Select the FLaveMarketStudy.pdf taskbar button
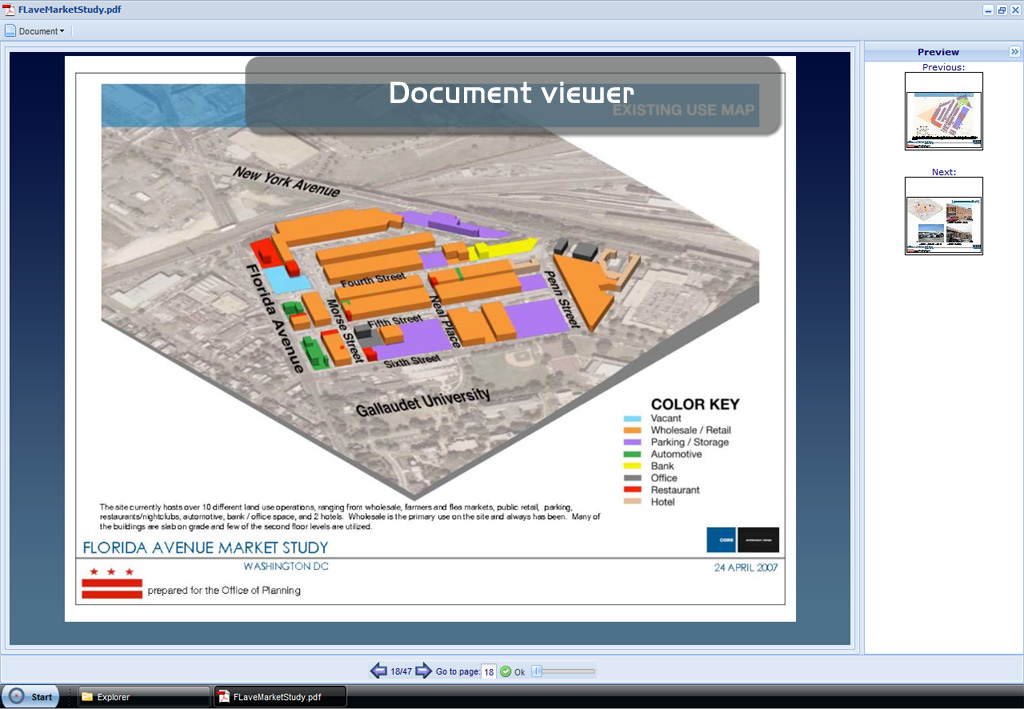Image resolution: width=1024 pixels, height=709 pixels. [x=280, y=697]
